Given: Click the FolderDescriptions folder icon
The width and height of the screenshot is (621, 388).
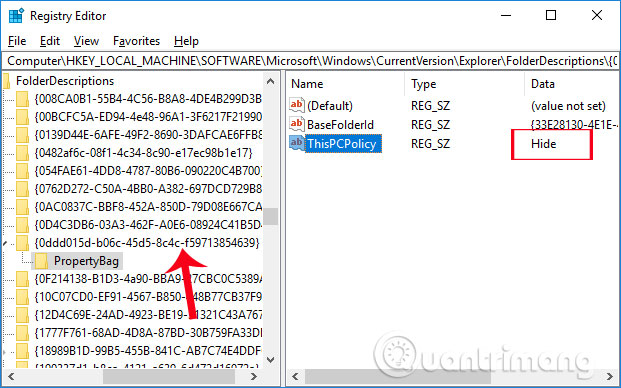Looking at the screenshot, I should tap(6, 81).
